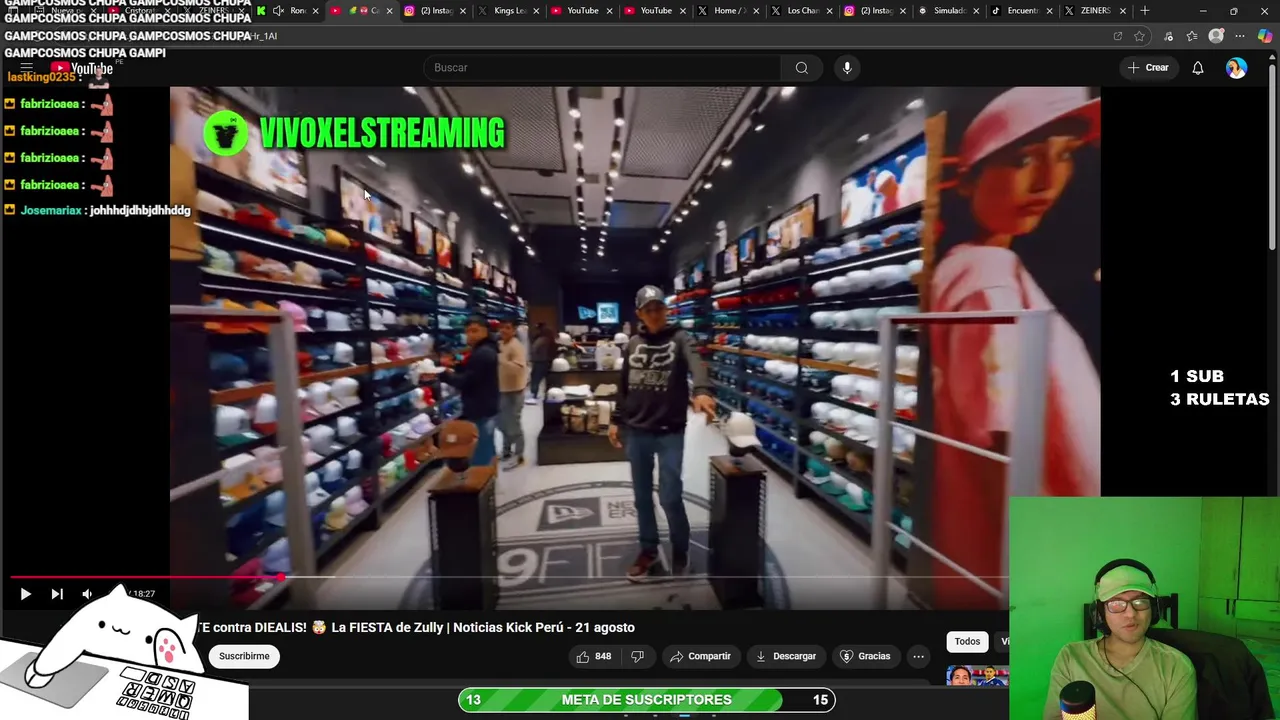Switch to the Simulador browser tab

coord(948,11)
